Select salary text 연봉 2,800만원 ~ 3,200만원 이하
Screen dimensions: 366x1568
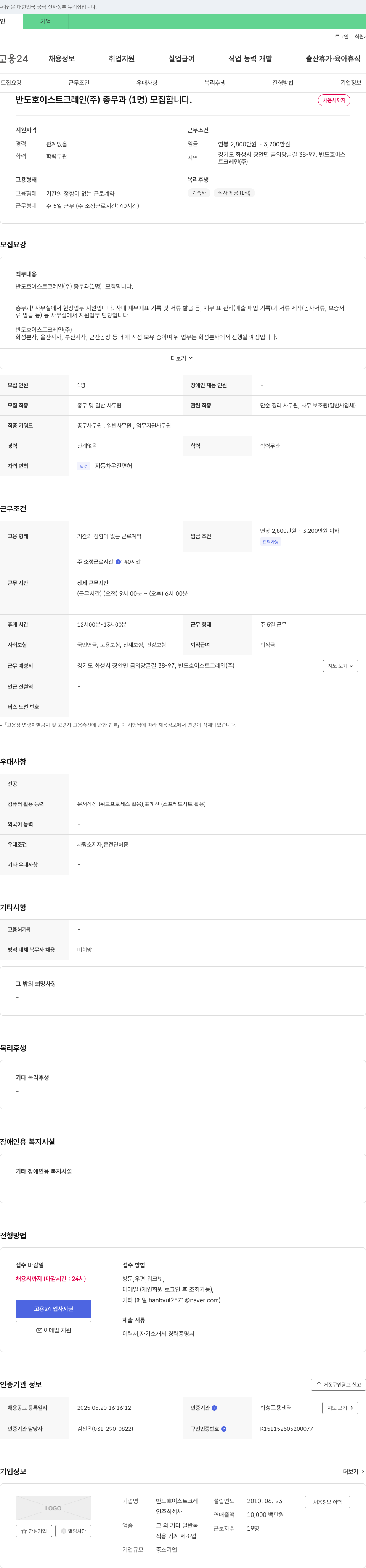300,531
